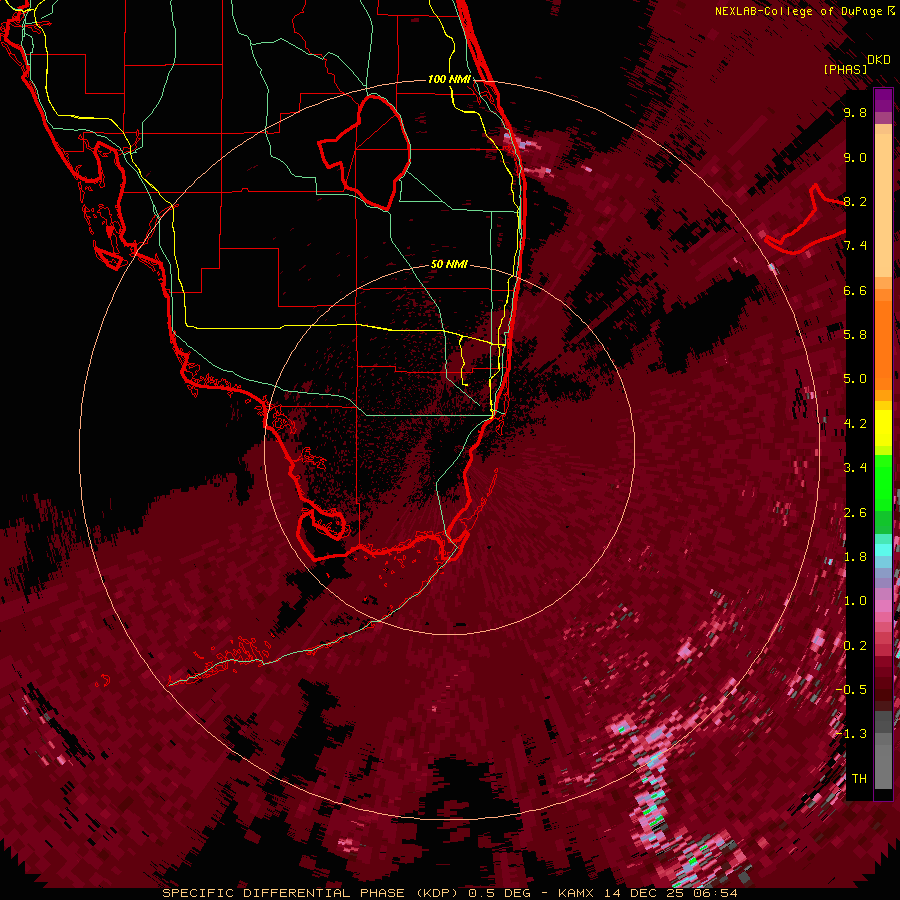This screenshot has height=900, width=900.
Task: Click the 9.8 value on the color scale
Action: coord(855,112)
